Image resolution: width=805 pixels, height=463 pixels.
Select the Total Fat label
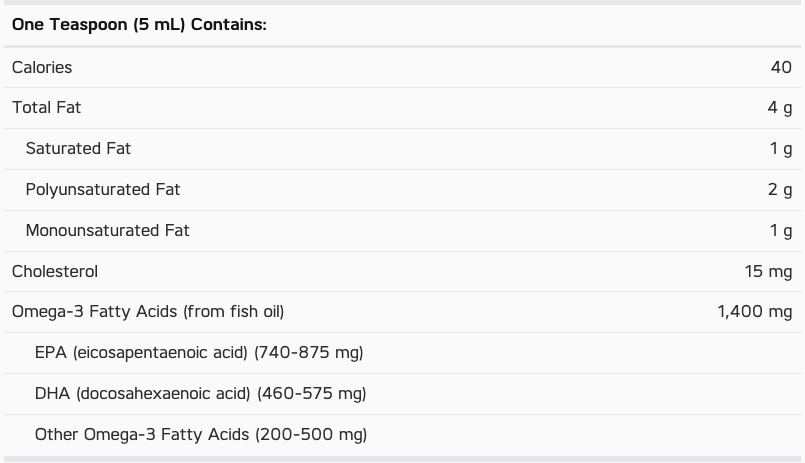(46, 107)
